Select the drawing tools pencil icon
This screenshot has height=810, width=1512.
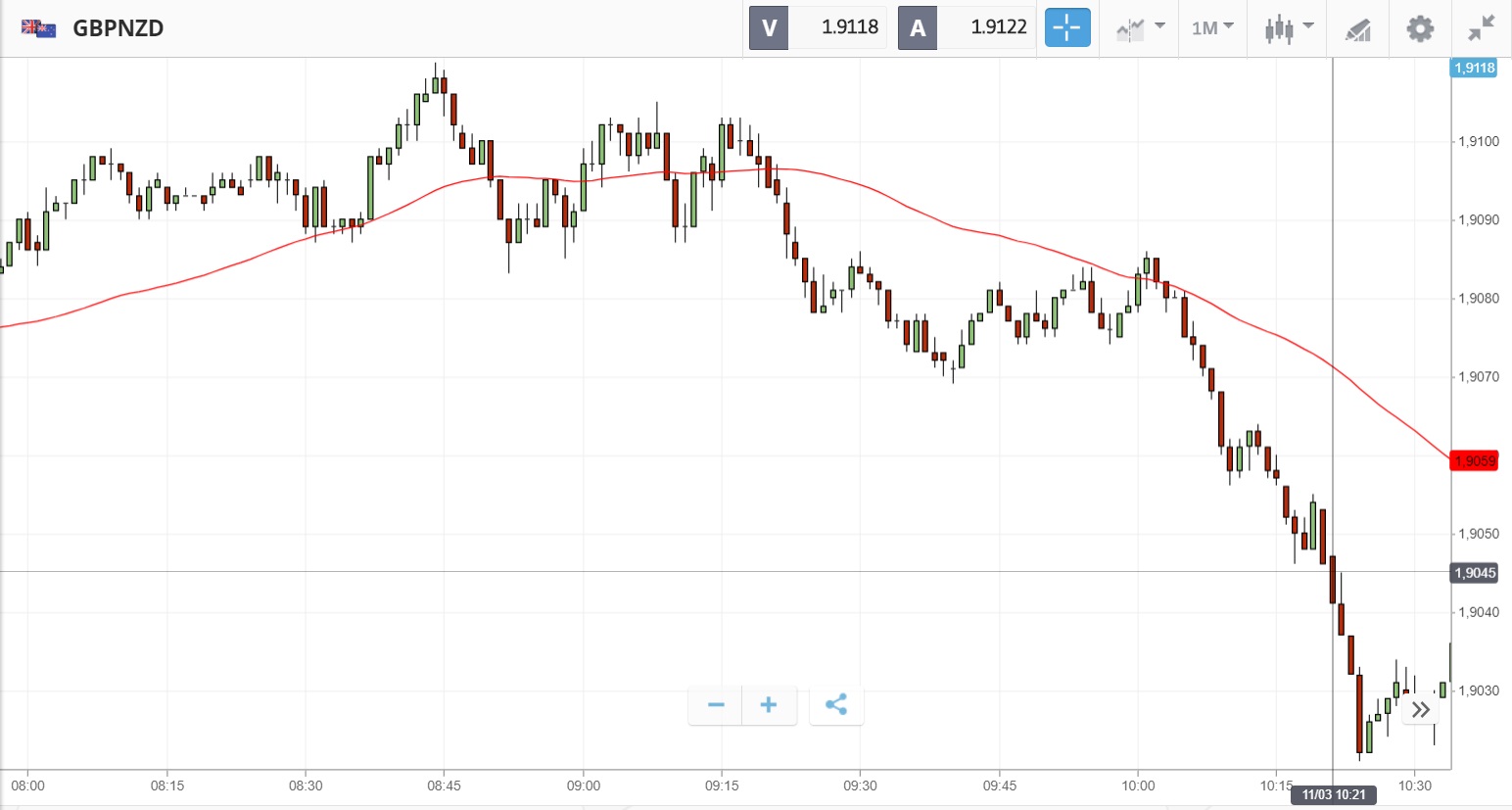point(1357,29)
